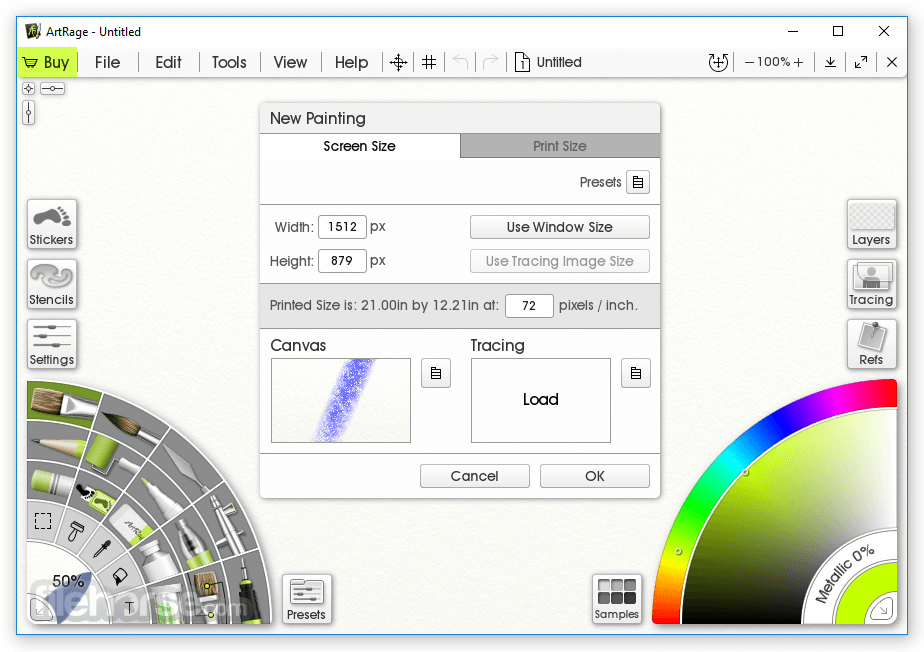Switch to the Screen Size tab
The width and height of the screenshot is (924, 652).
(x=359, y=146)
